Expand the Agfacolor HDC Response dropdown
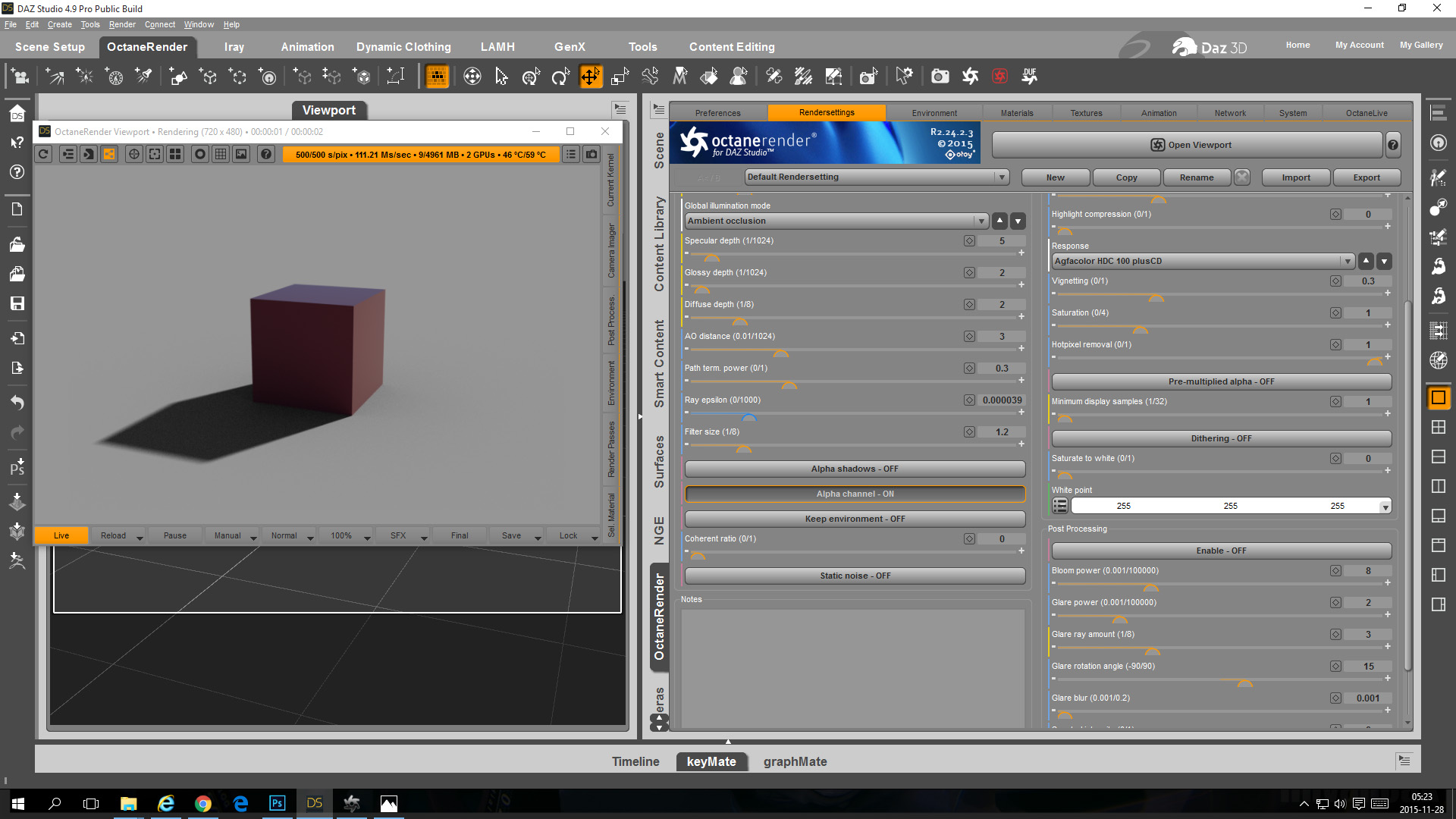This screenshot has width=1456, height=819. pyautogui.click(x=1203, y=261)
